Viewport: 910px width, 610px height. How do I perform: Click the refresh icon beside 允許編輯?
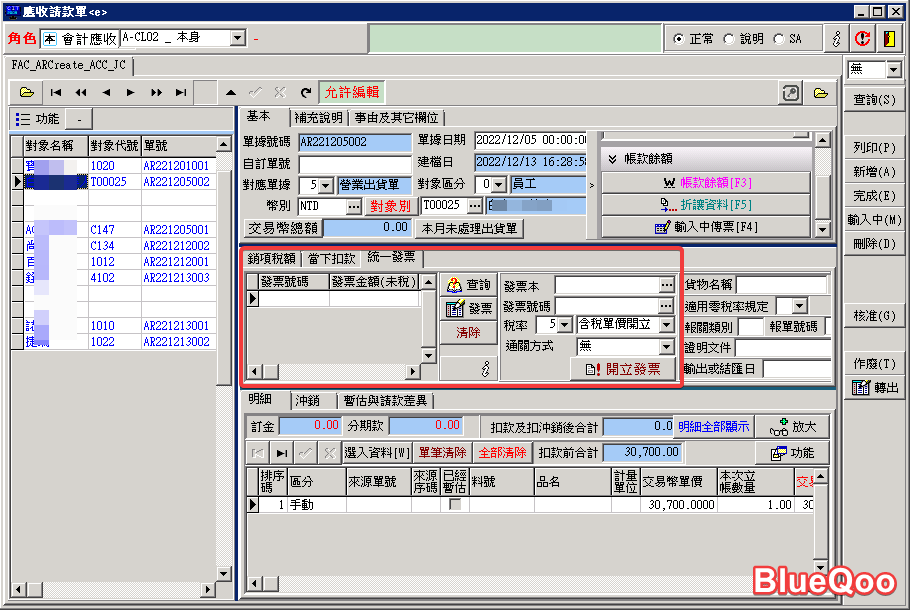tap(305, 92)
